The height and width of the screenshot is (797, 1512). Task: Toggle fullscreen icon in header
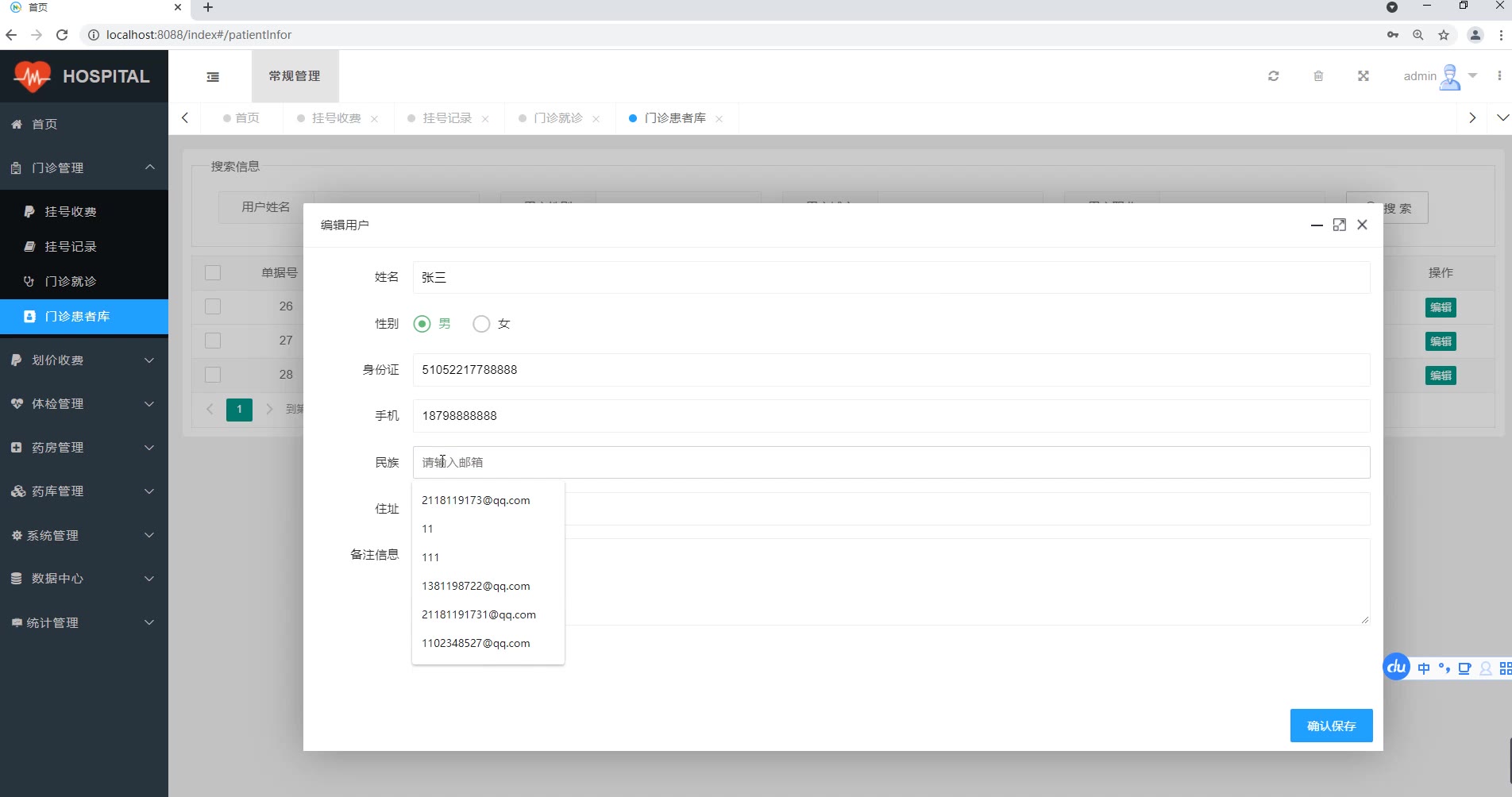(x=1363, y=76)
